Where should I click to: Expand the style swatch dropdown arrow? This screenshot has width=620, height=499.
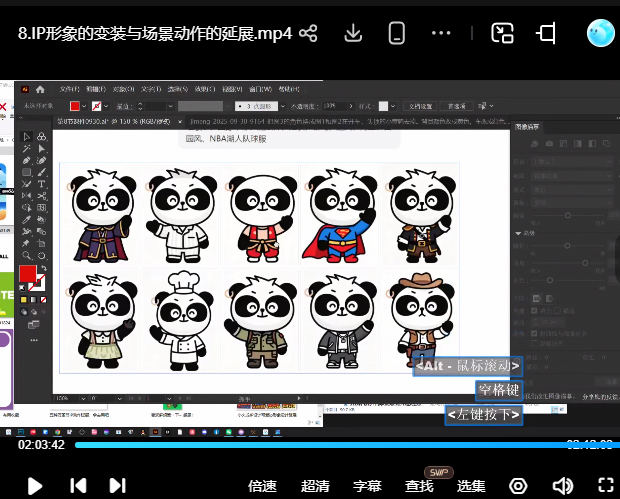coord(393,106)
